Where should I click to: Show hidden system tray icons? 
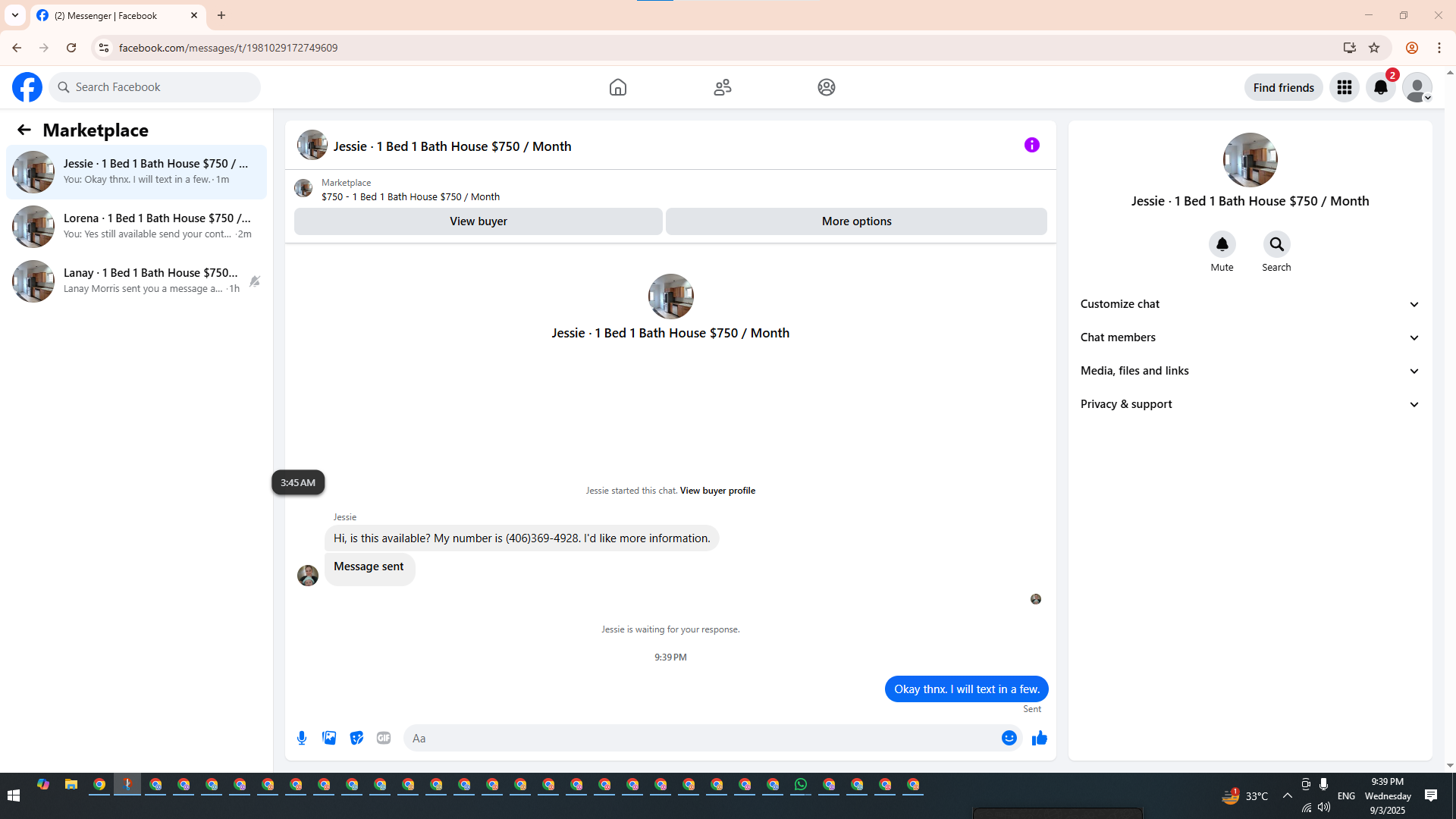[1288, 795]
